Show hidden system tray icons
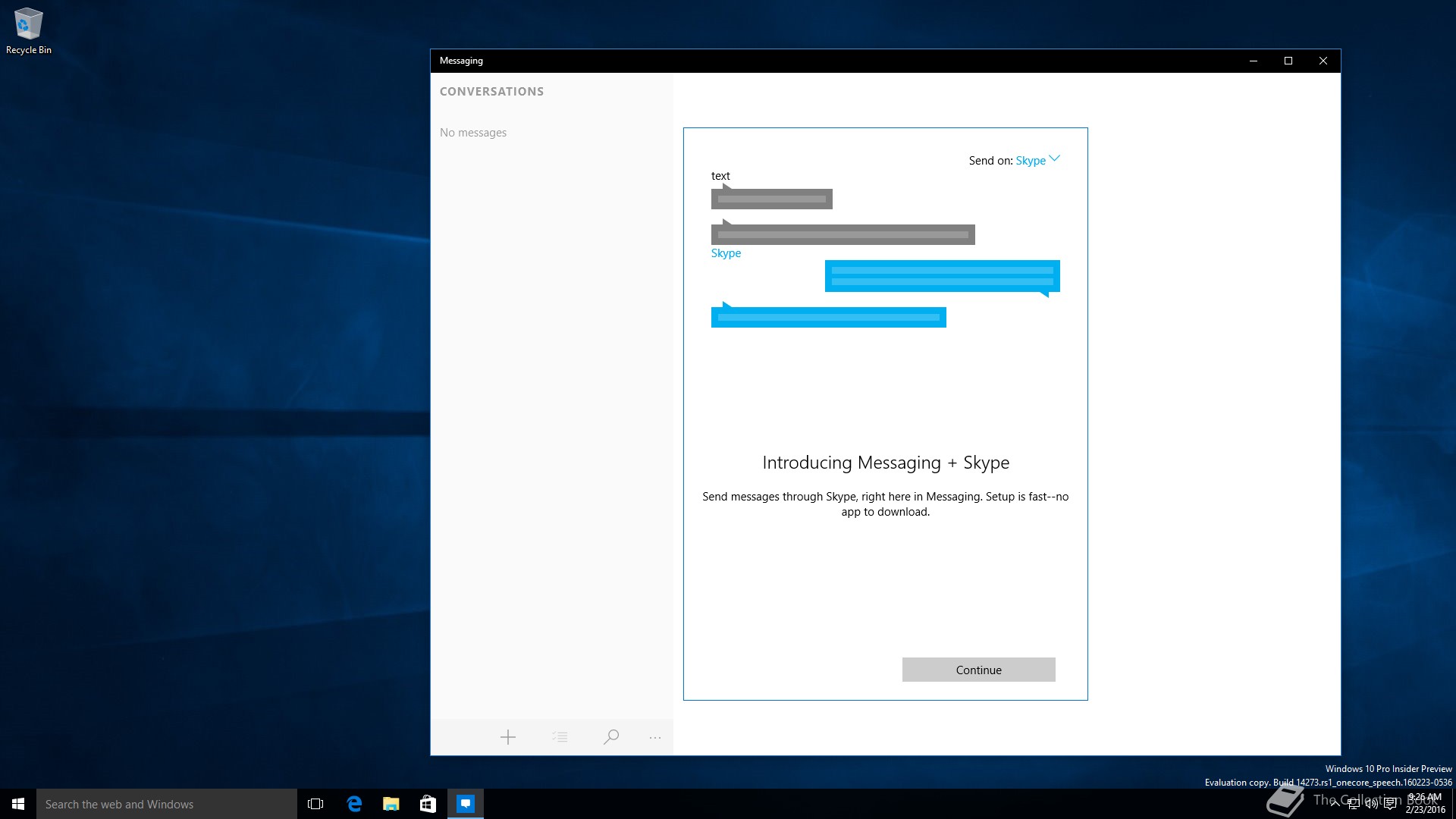The width and height of the screenshot is (1456, 819). [1335, 804]
